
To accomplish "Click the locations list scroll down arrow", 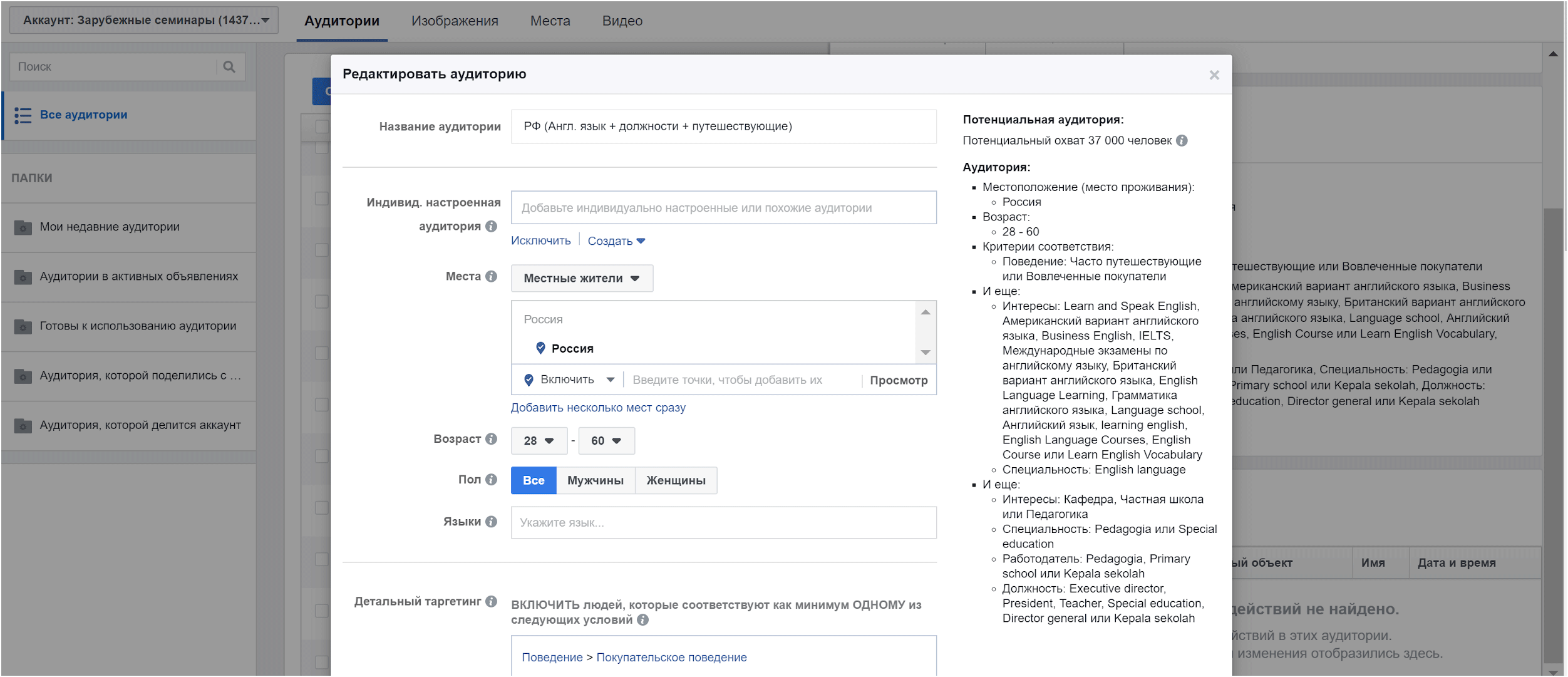I will coord(926,353).
